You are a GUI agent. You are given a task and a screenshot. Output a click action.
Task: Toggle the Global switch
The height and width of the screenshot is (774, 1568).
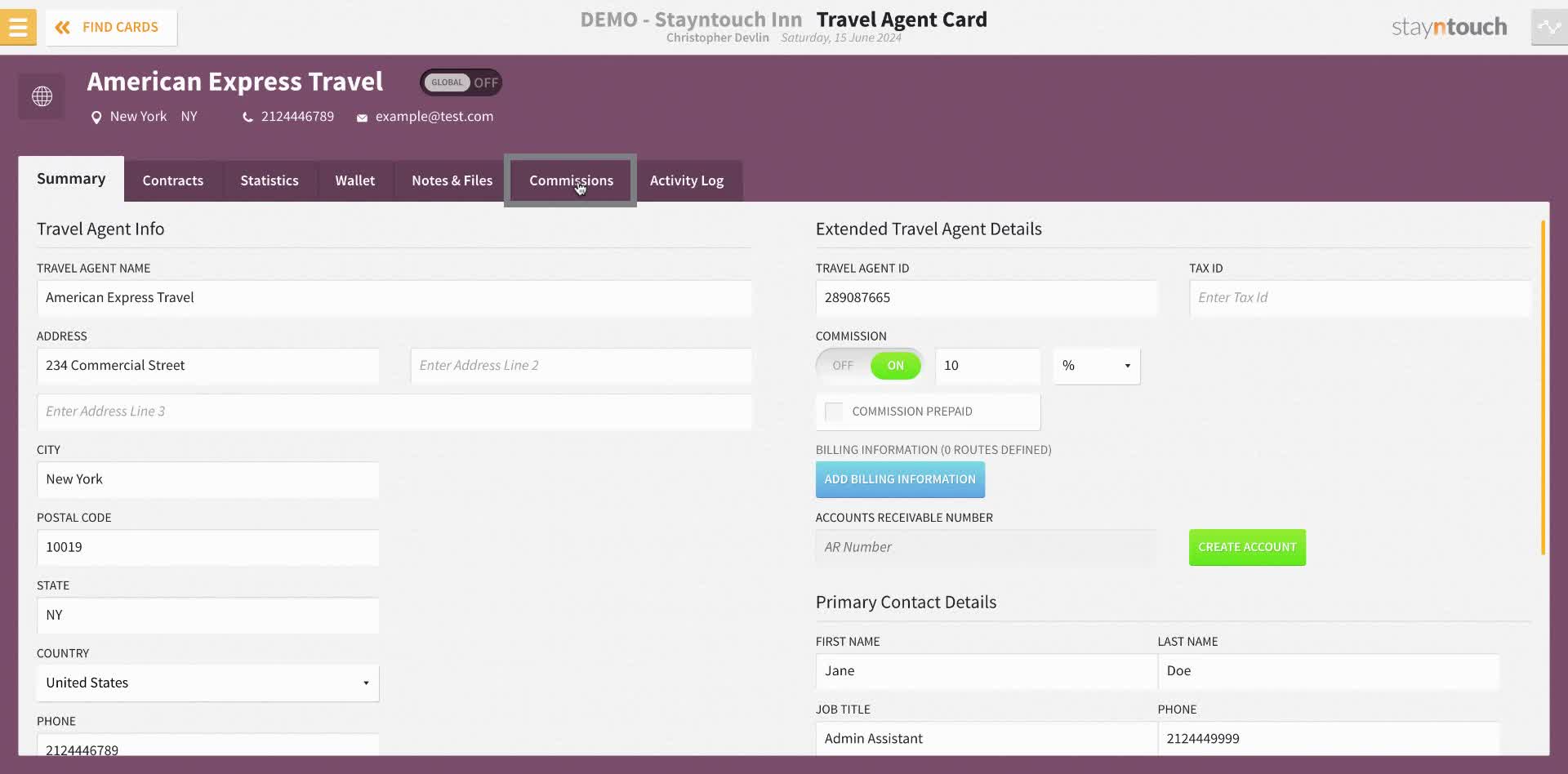(461, 82)
